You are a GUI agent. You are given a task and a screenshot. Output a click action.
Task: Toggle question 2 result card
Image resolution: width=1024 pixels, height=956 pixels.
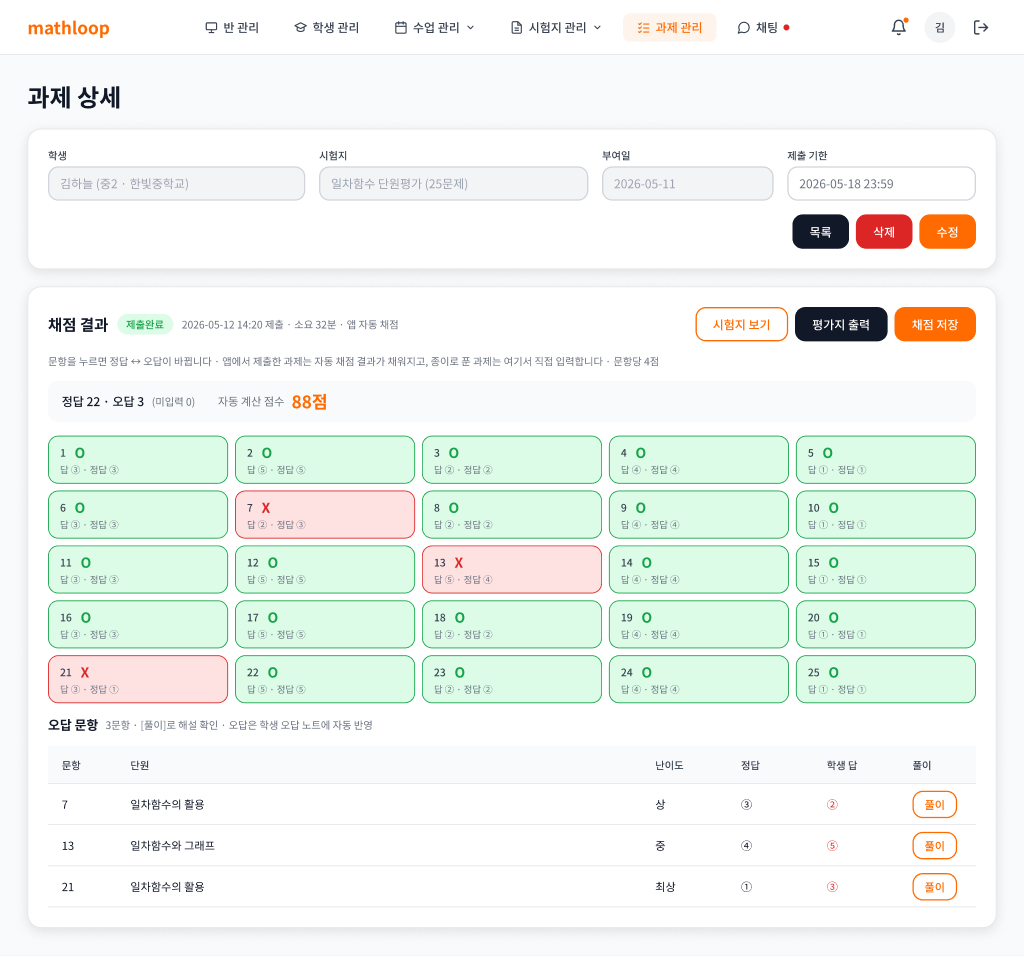[x=325, y=460]
